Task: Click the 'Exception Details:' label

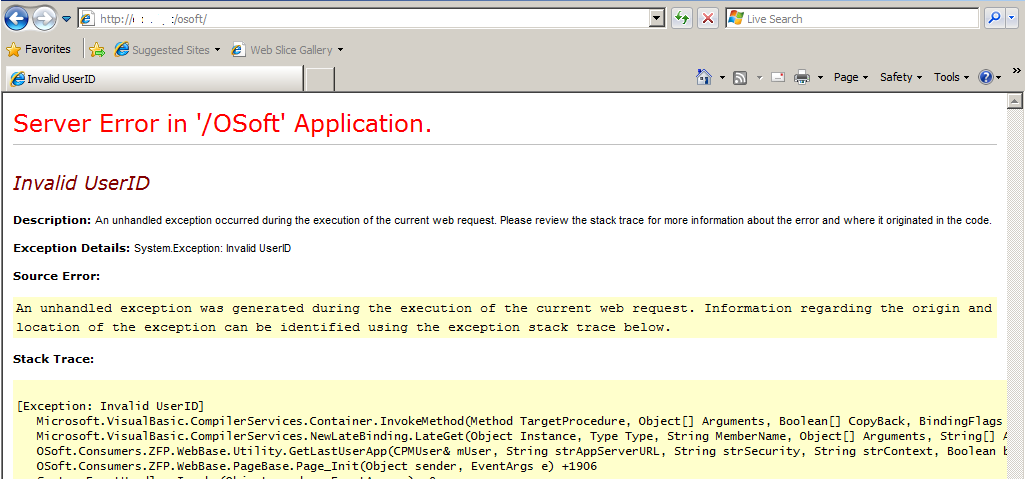Action: (x=72, y=248)
